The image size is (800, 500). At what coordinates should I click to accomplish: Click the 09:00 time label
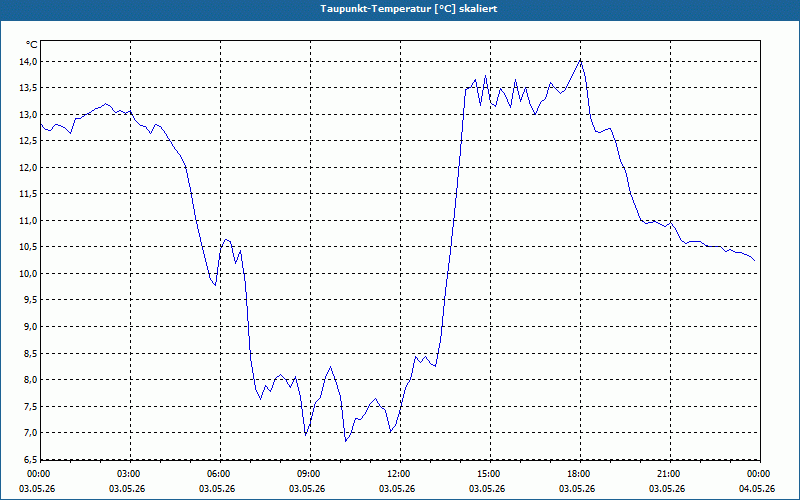coord(310,474)
